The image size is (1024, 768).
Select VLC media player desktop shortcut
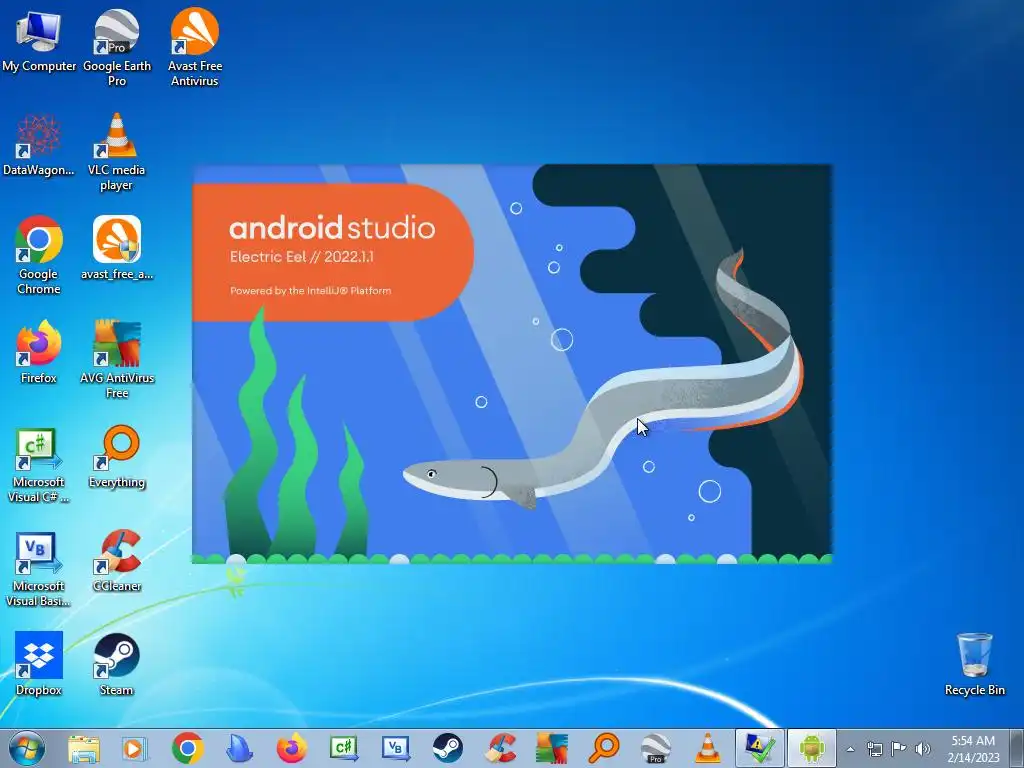(x=116, y=152)
